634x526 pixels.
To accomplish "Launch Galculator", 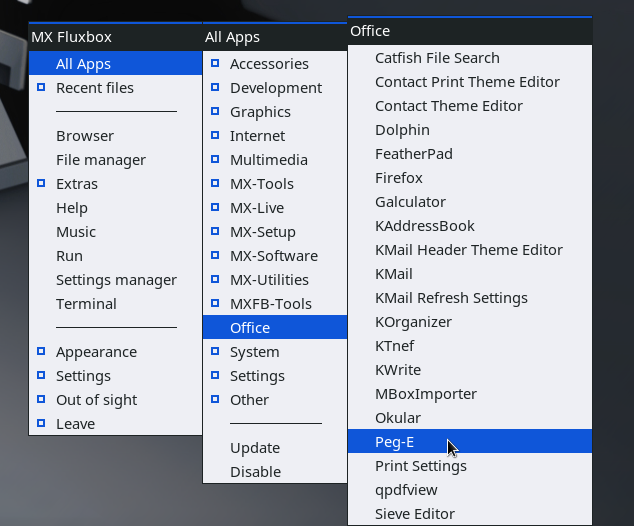I will [470, 202].
